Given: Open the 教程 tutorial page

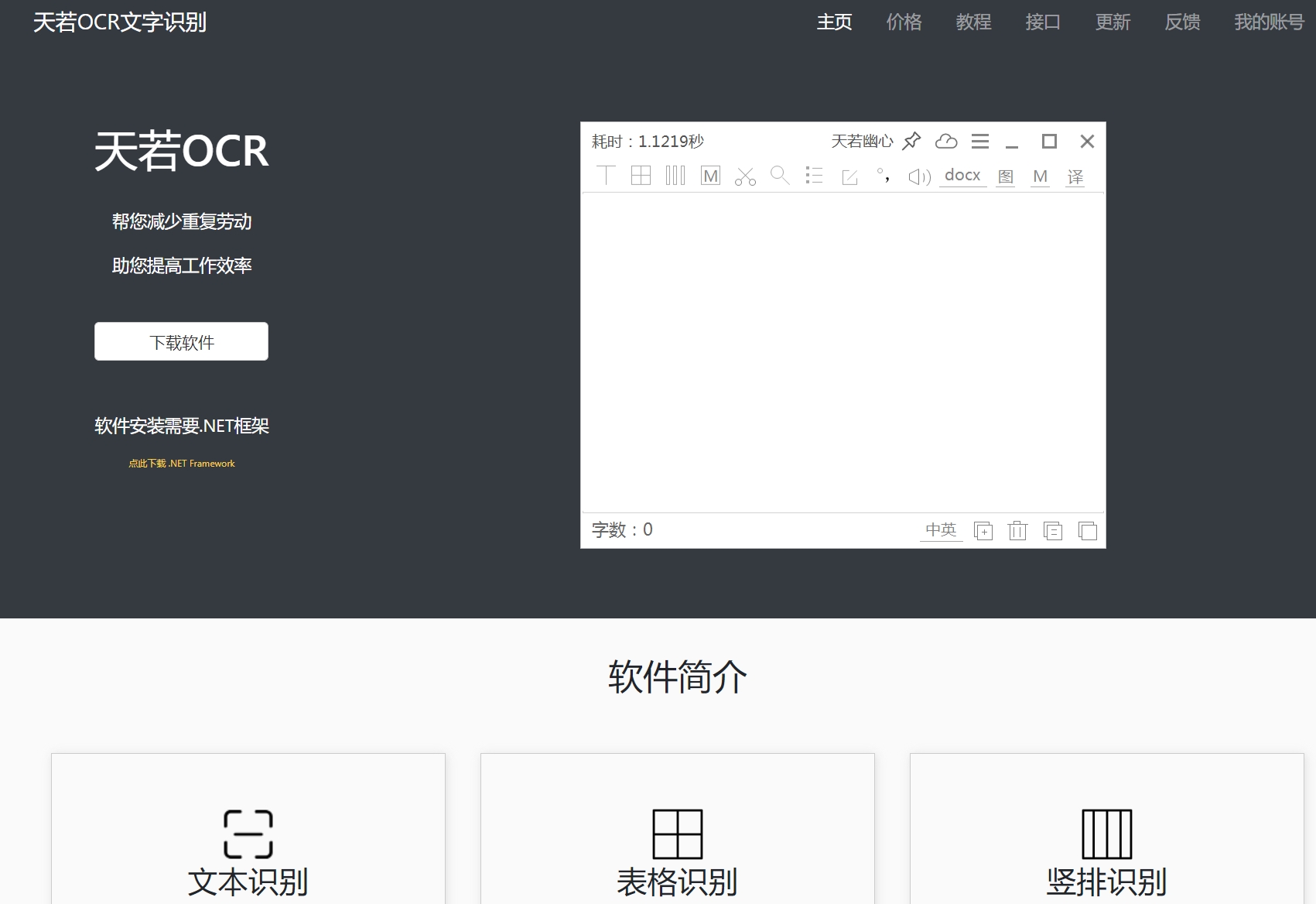Looking at the screenshot, I should pyautogui.click(x=974, y=22).
